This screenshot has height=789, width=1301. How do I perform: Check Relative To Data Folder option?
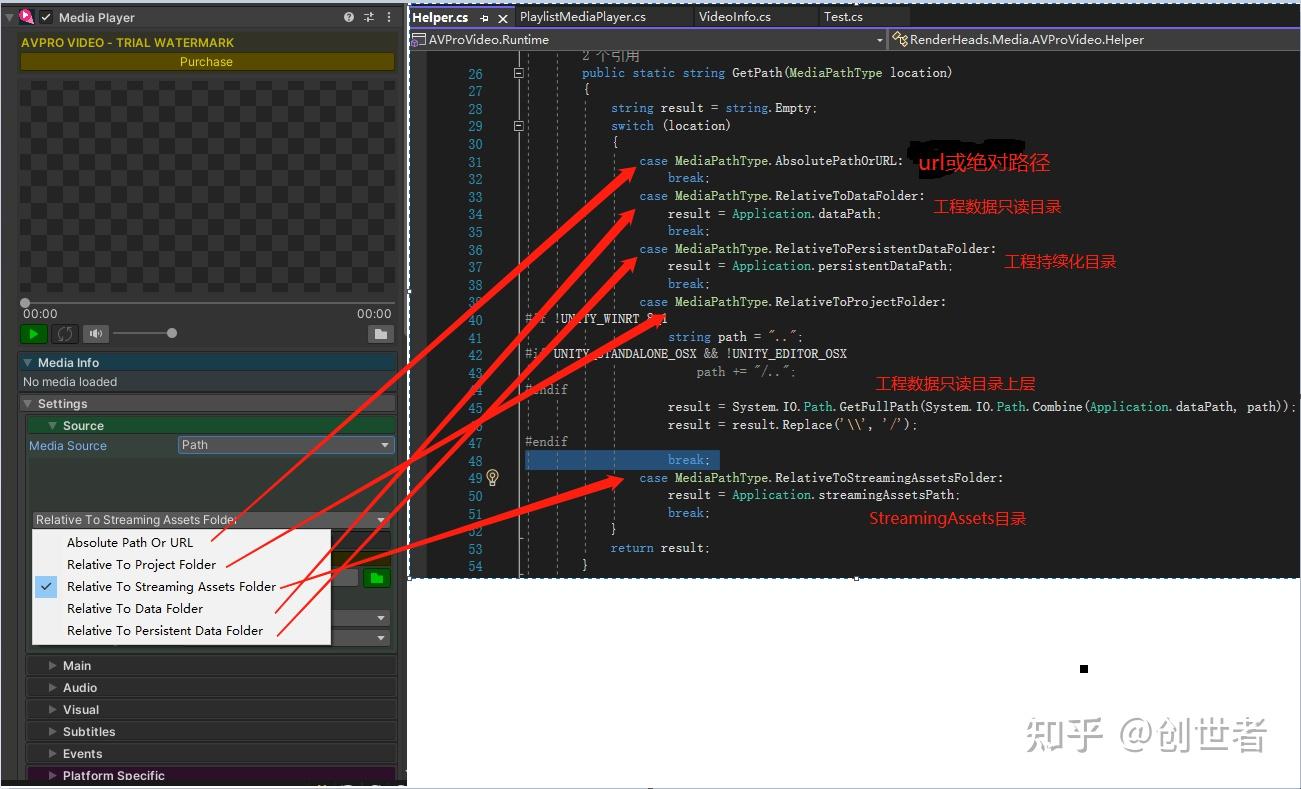click(134, 608)
